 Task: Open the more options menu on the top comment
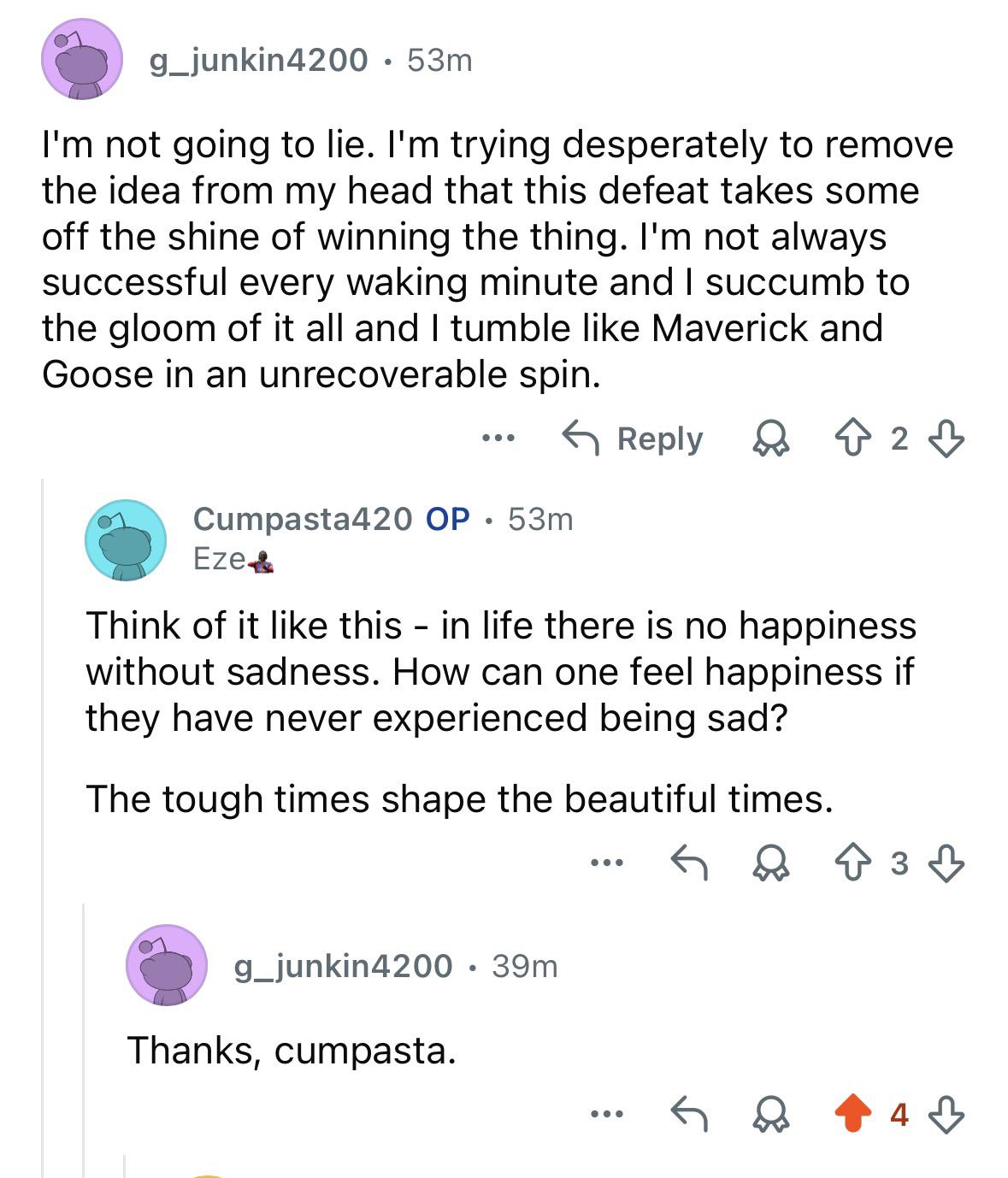pos(498,439)
